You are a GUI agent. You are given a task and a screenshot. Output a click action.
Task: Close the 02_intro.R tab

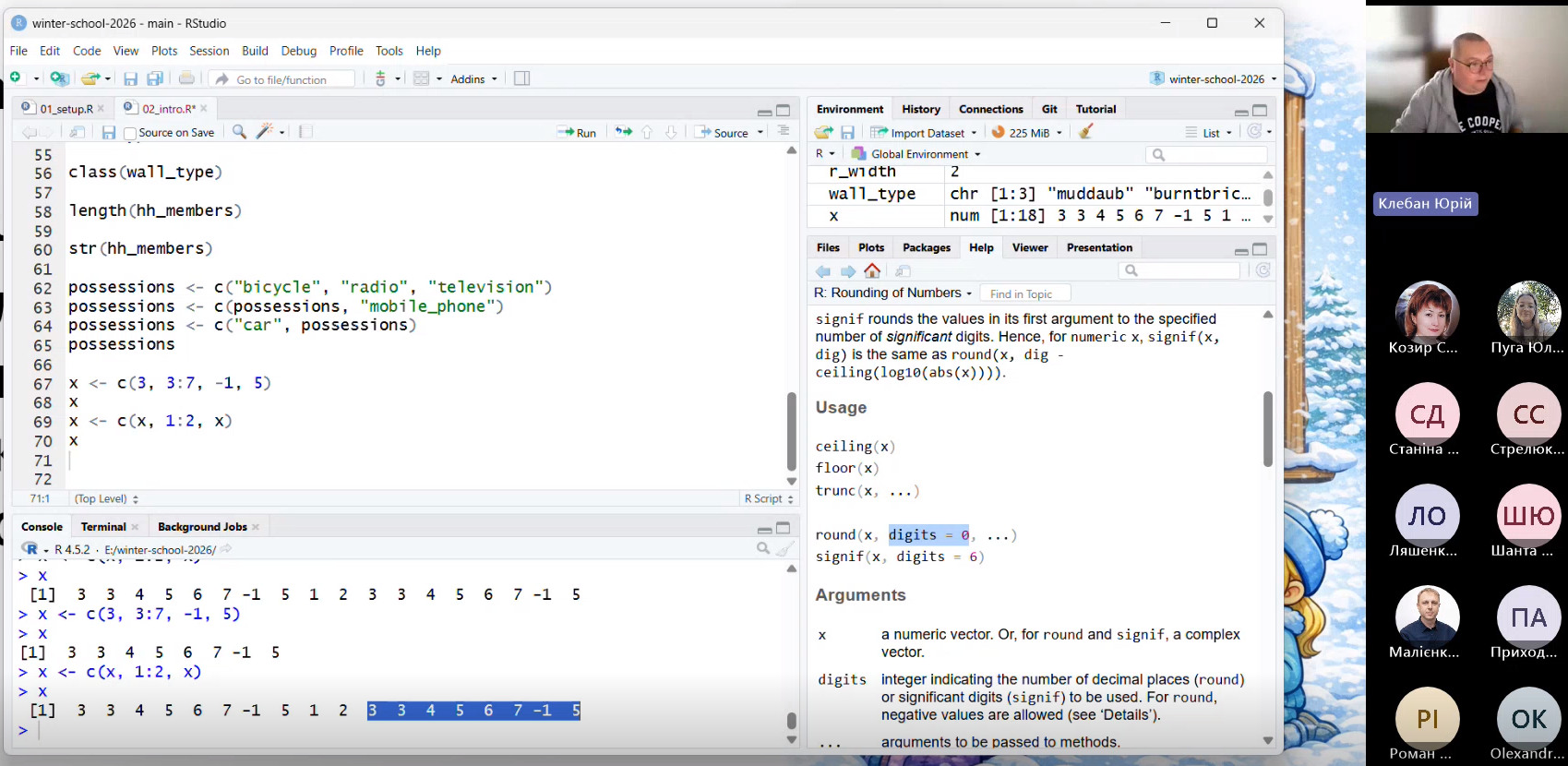[204, 109]
